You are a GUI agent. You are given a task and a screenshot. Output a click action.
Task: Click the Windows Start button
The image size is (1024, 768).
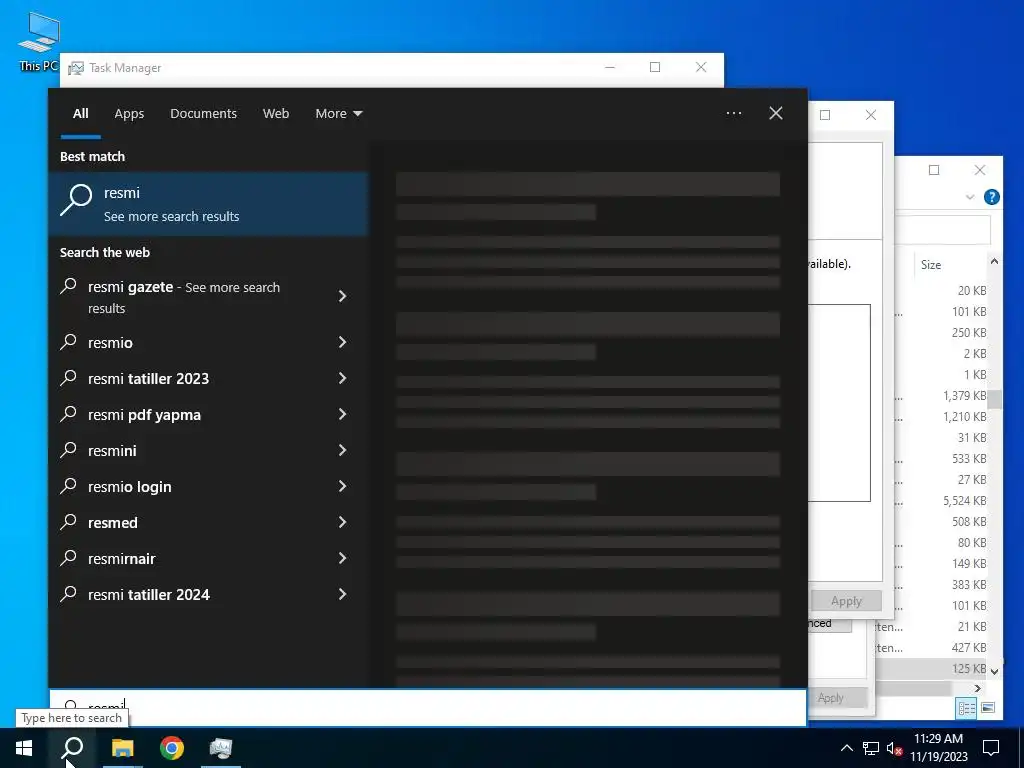(x=24, y=748)
